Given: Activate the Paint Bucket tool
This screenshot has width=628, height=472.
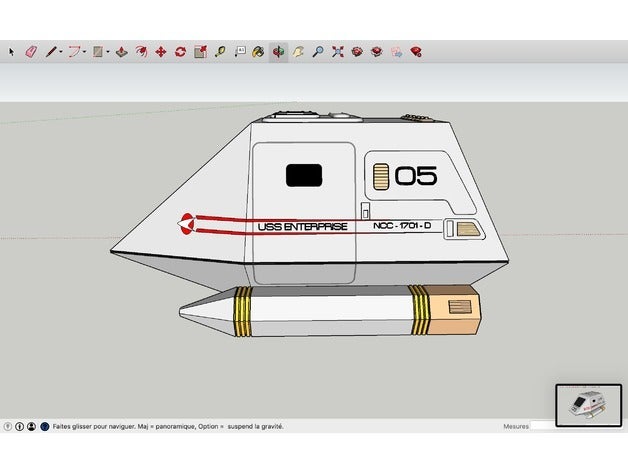Looking at the screenshot, I should click(259, 52).
